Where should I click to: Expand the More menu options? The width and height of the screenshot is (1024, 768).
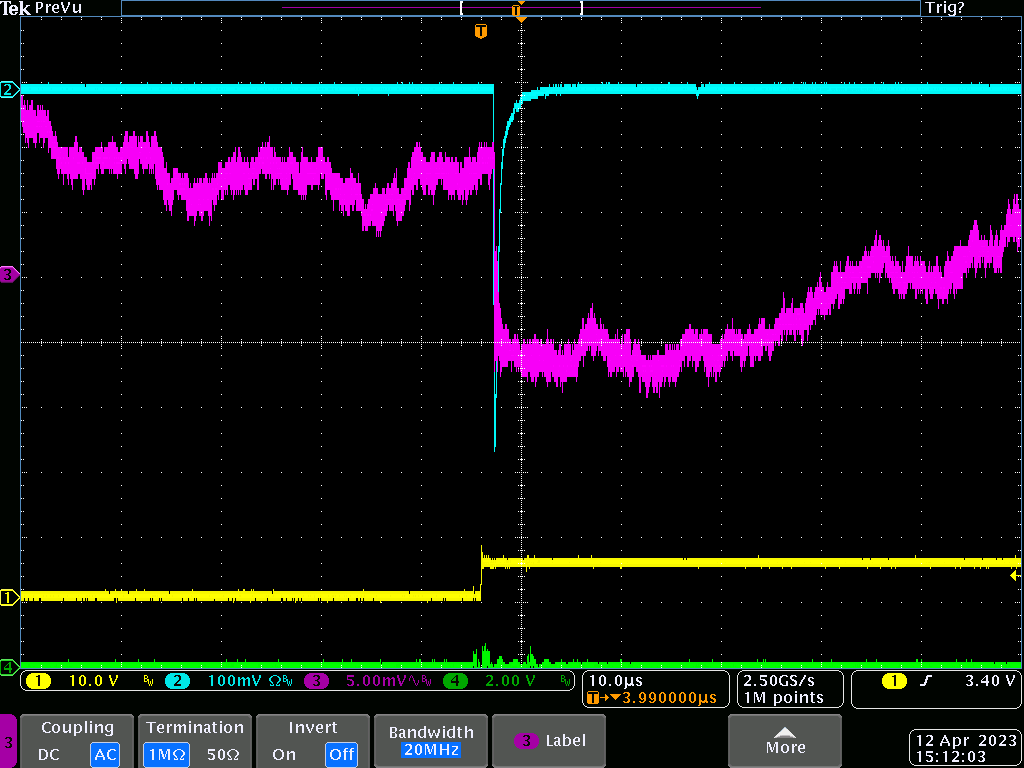click(x=785, y=741)
